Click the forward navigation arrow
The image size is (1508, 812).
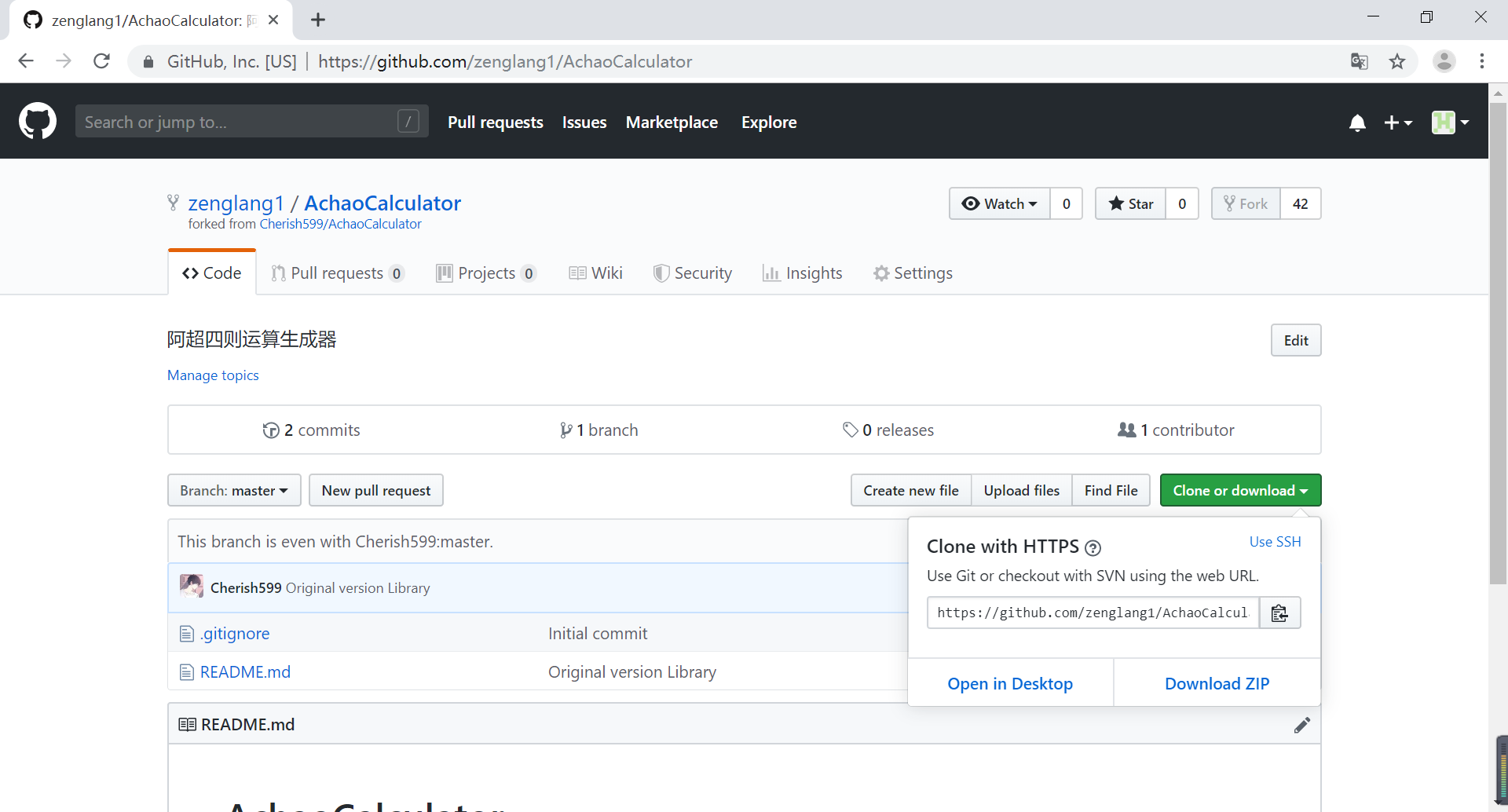[x=64, y=61]
